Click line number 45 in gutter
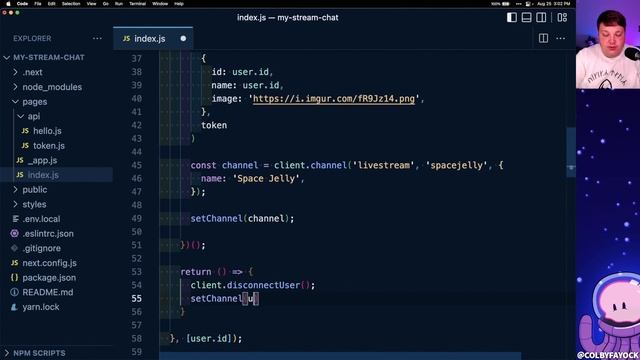 click(x=137, y=165)
